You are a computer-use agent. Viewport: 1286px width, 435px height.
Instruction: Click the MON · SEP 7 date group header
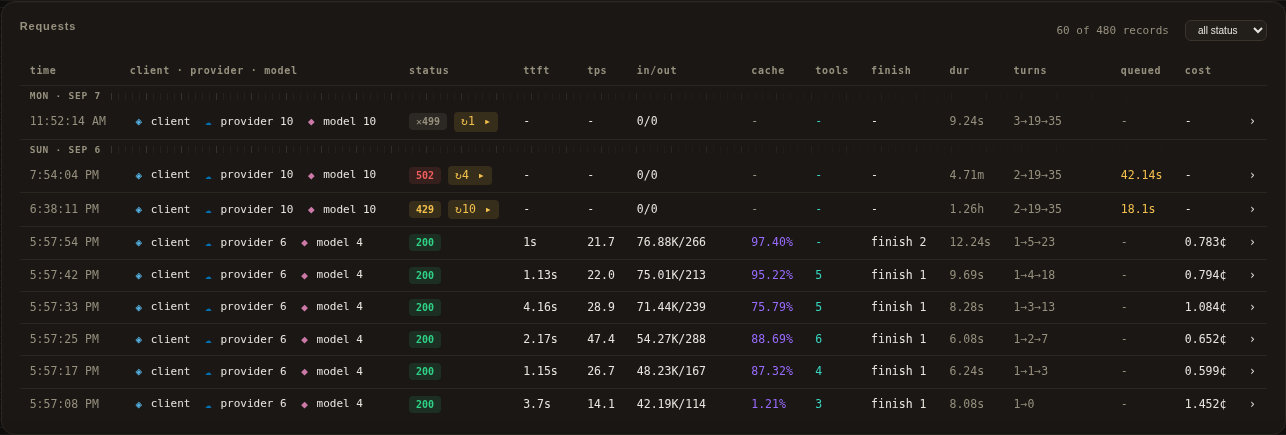tap(65, 96)
